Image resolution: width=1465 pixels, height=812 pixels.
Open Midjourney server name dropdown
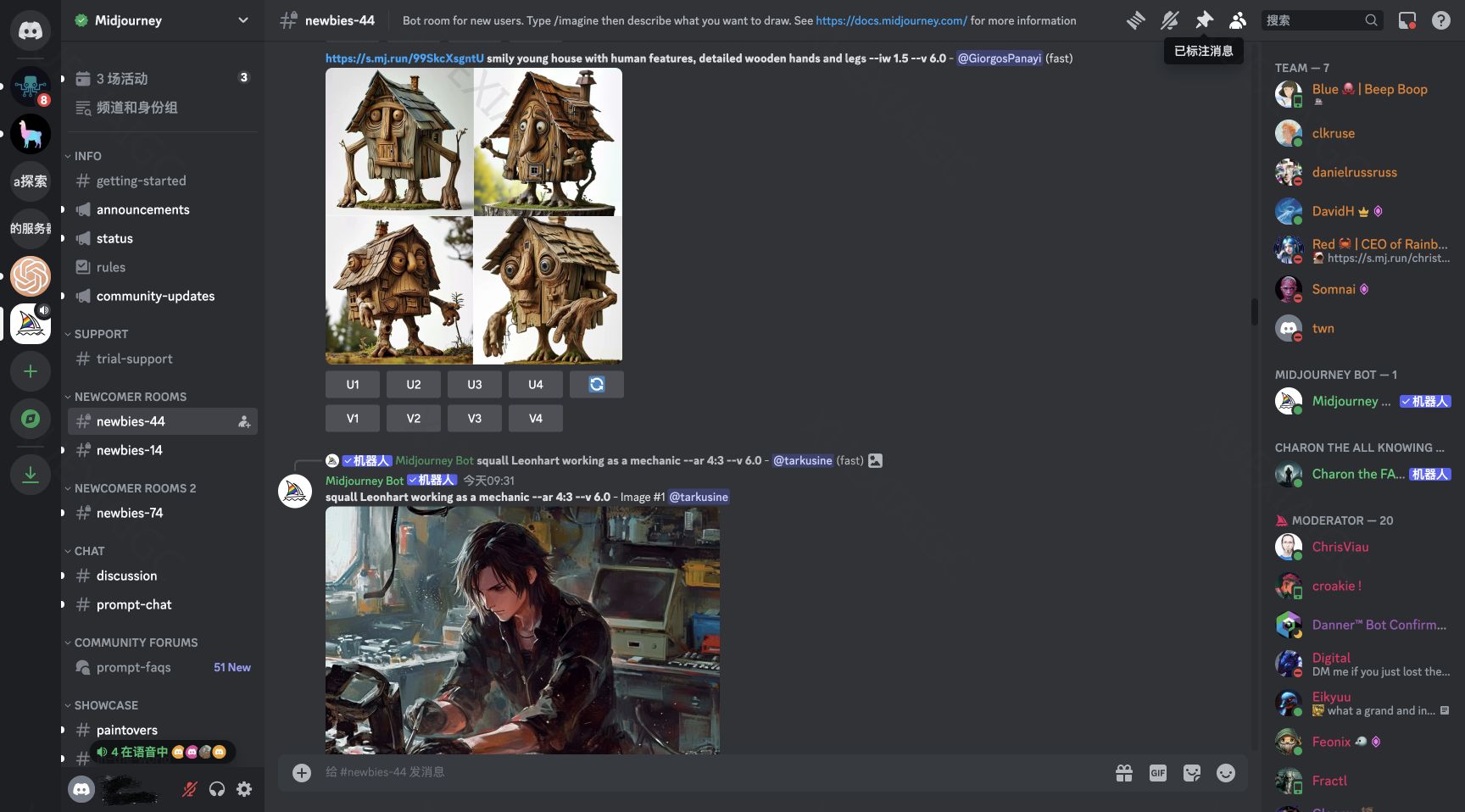(x=161, y=20)
